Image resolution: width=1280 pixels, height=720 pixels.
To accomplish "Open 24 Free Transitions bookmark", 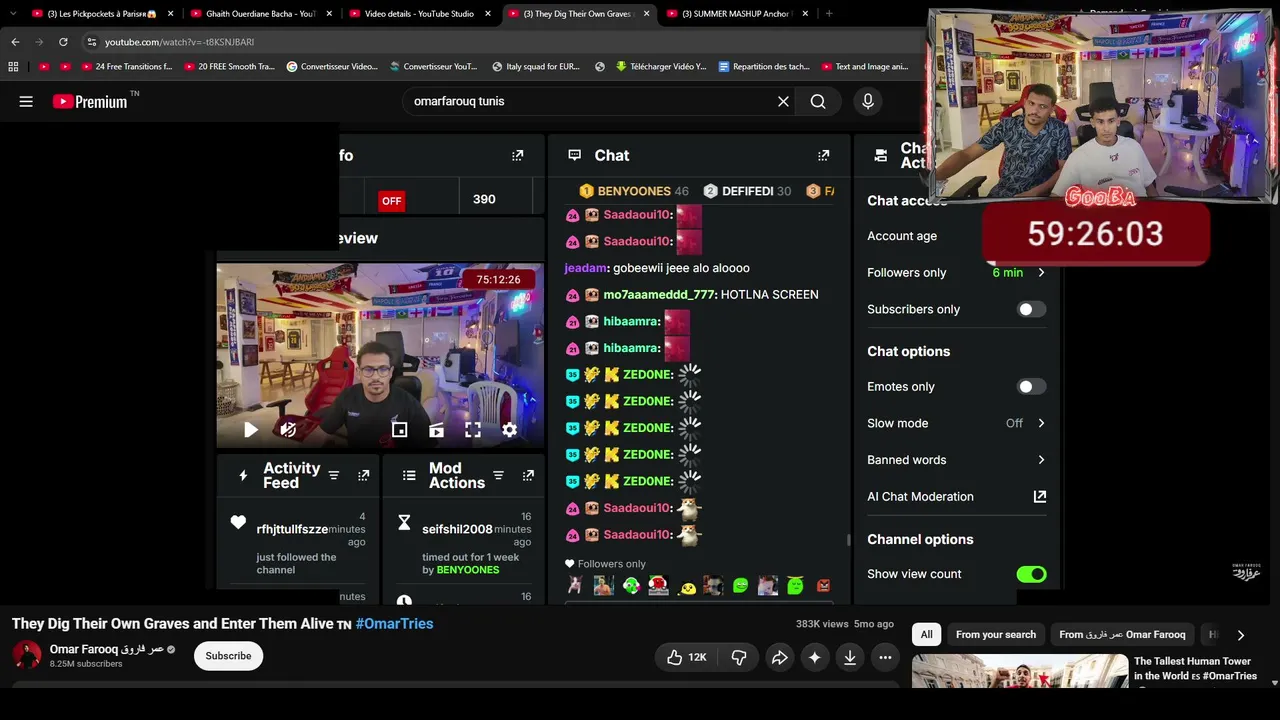I will pyautogui.click(x=126, y=67).
